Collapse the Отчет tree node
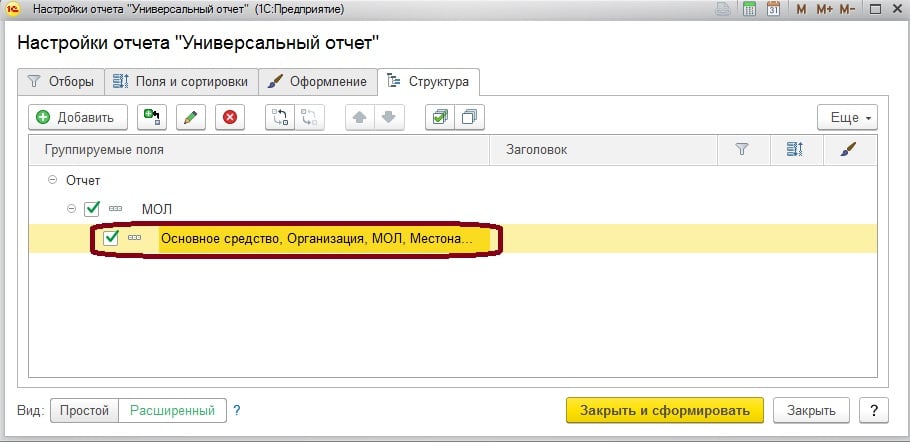The width and height of the screenshot is (910, 444). pyautogui.click(x=52, y=181)
